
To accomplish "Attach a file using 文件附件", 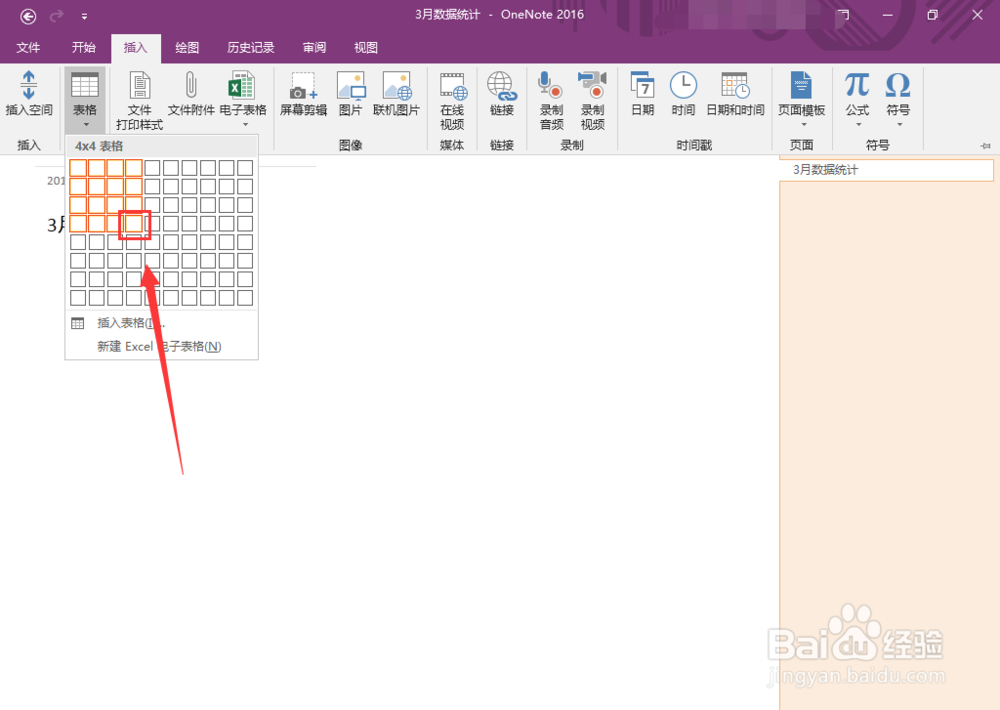I will coord(191,95).
